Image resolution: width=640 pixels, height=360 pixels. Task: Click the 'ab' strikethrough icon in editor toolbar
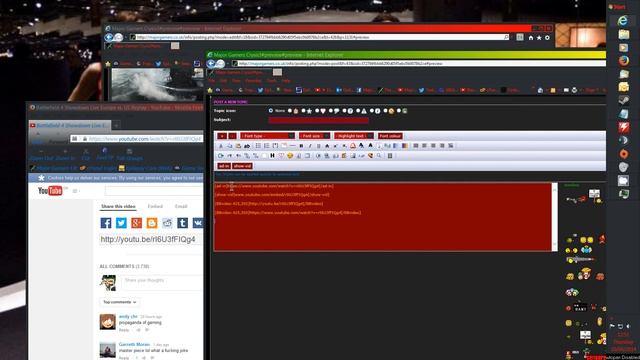pos(247,146)
